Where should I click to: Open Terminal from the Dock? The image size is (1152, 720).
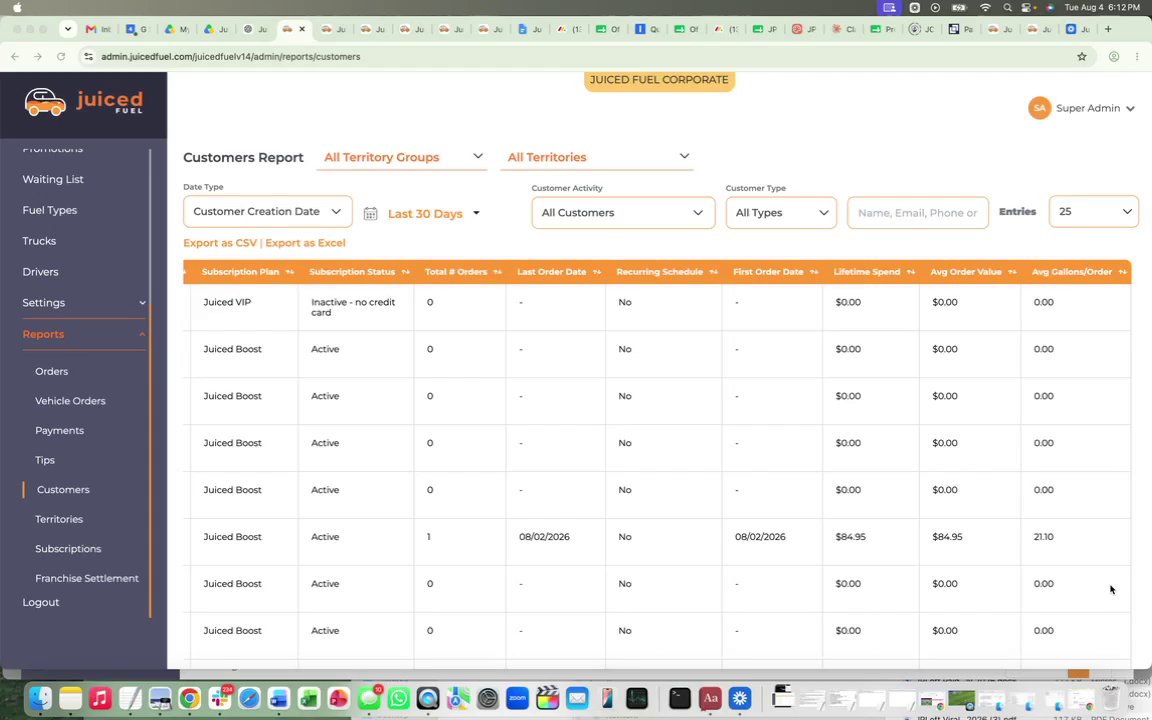pos(680,697)
